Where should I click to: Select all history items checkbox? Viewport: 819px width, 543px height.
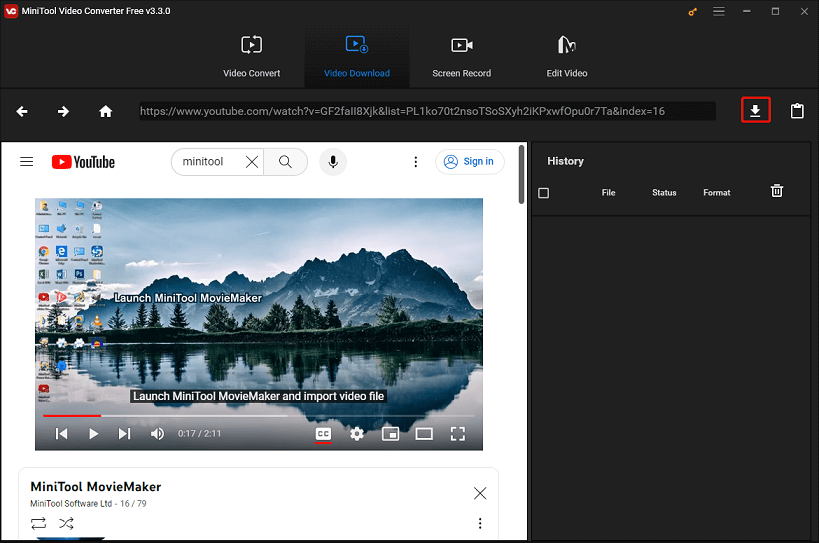[x=544, y=193]
